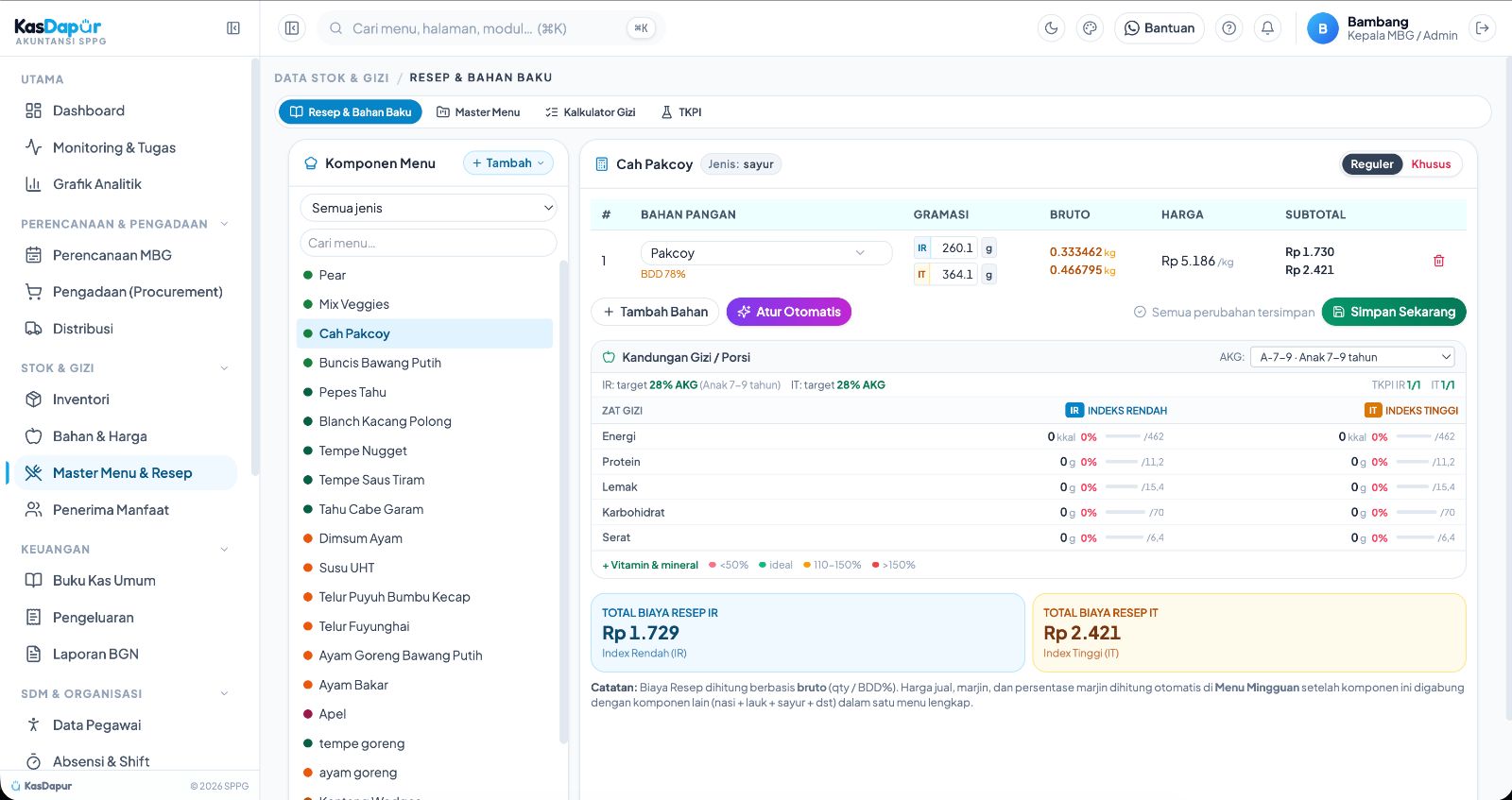
Task: Click the Tambah Bahan button
Action: 654,312
